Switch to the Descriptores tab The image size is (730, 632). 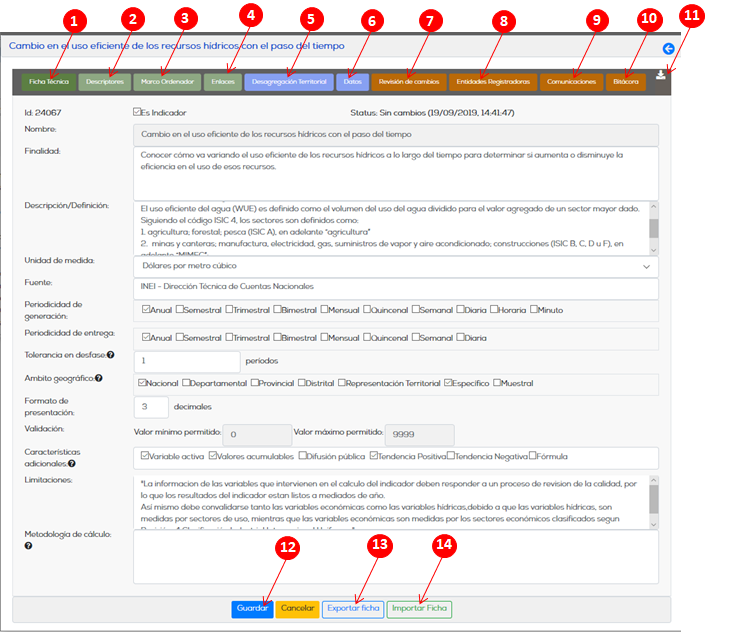[105, 82]
